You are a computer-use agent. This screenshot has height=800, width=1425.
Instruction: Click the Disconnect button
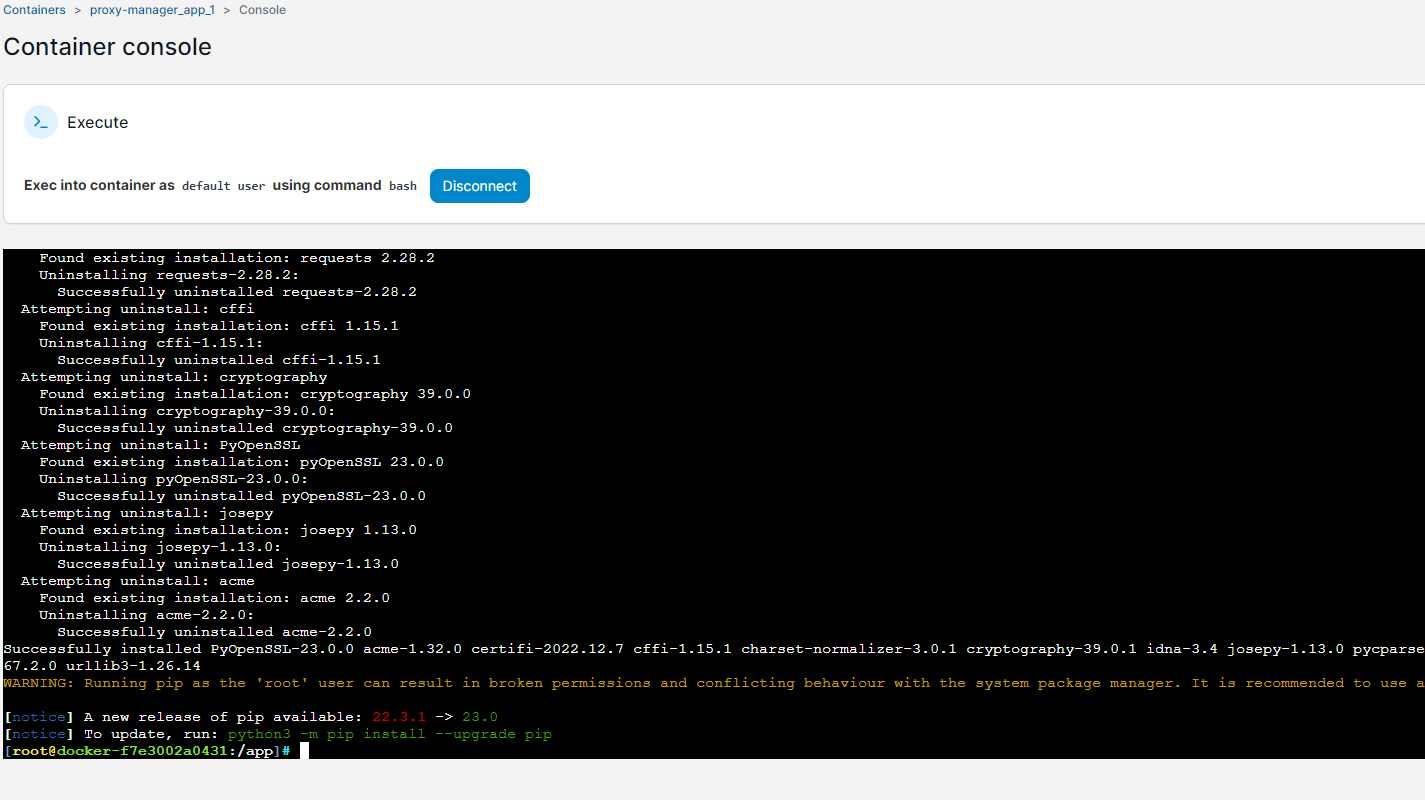(x=480, y=186)
